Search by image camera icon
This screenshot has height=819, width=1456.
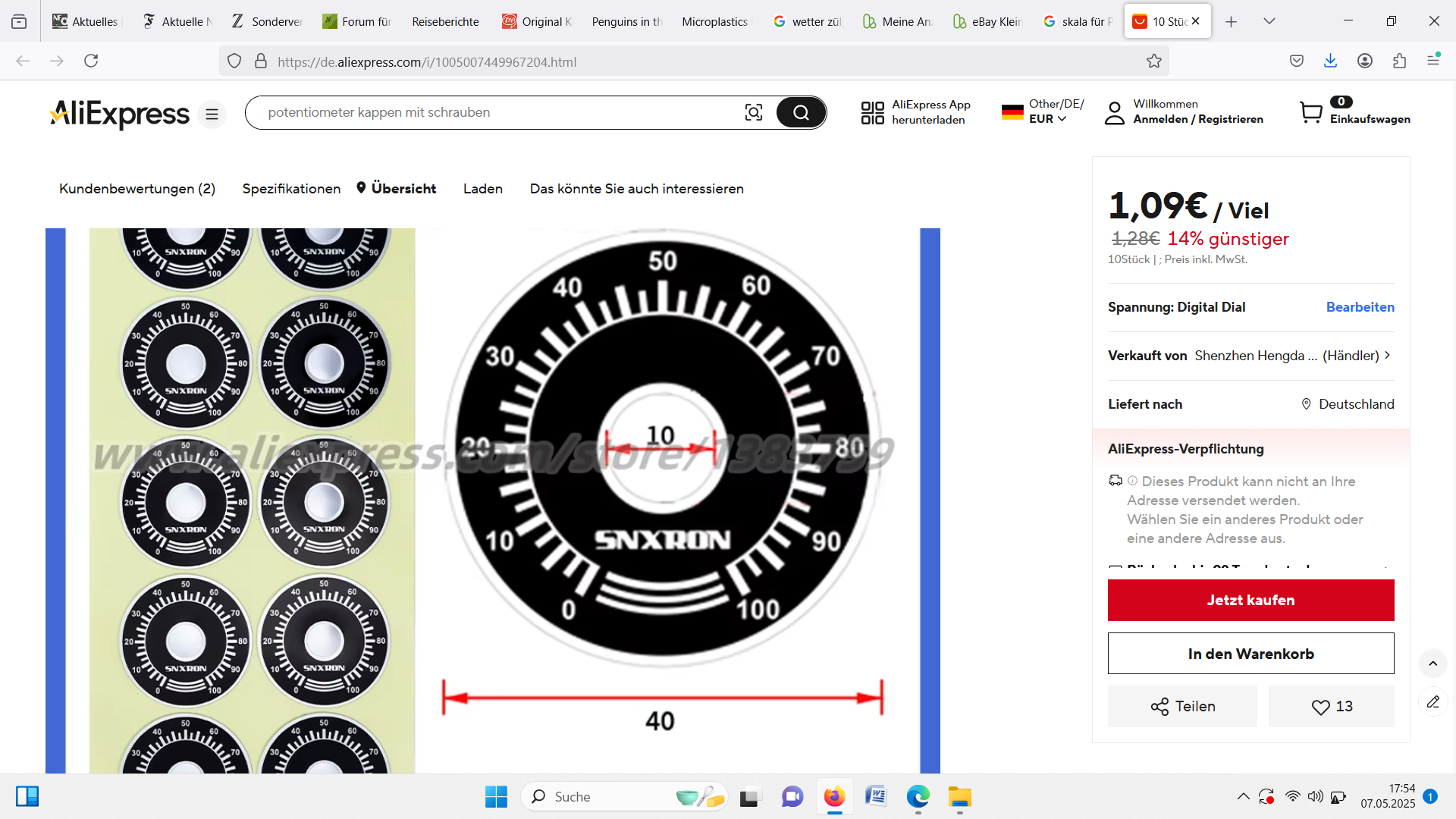pos(753,113)
